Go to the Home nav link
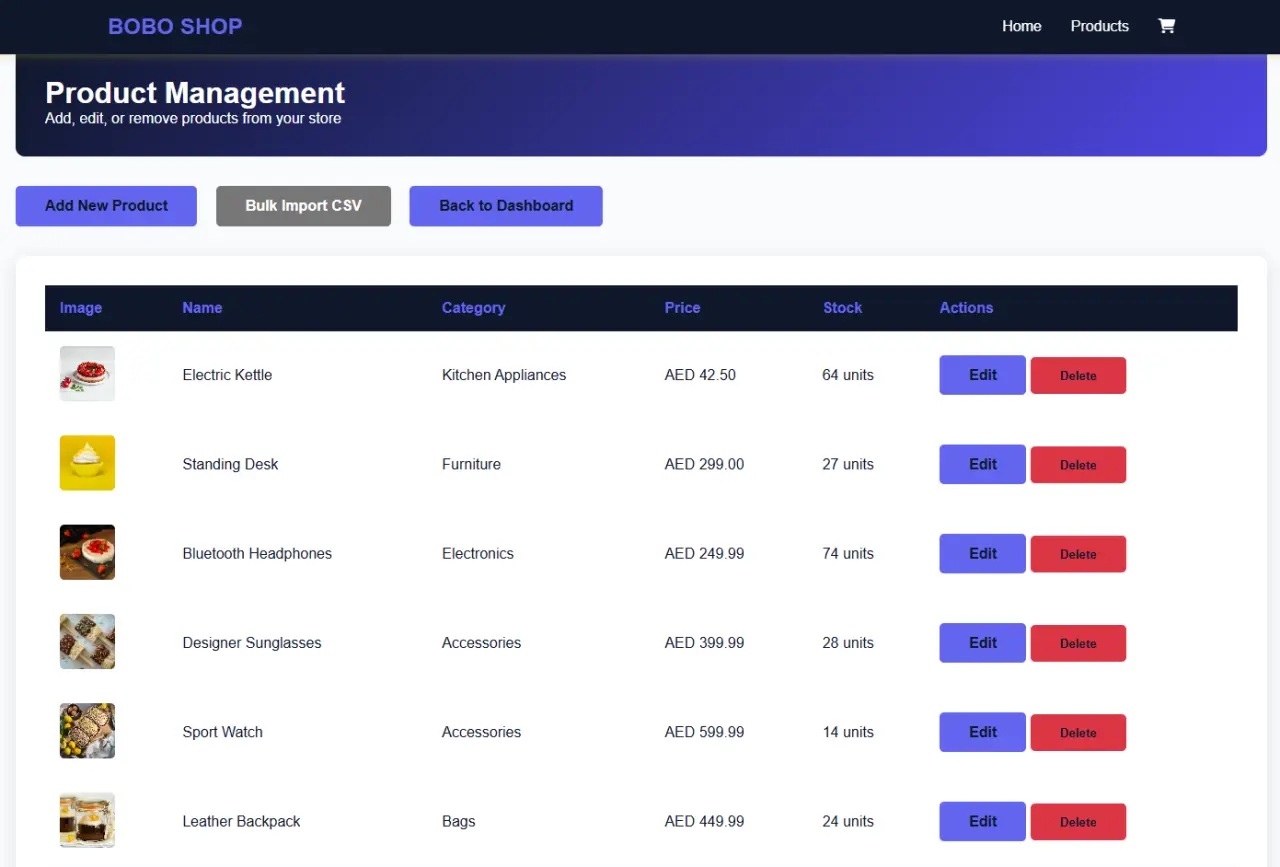 [1022, 26]
